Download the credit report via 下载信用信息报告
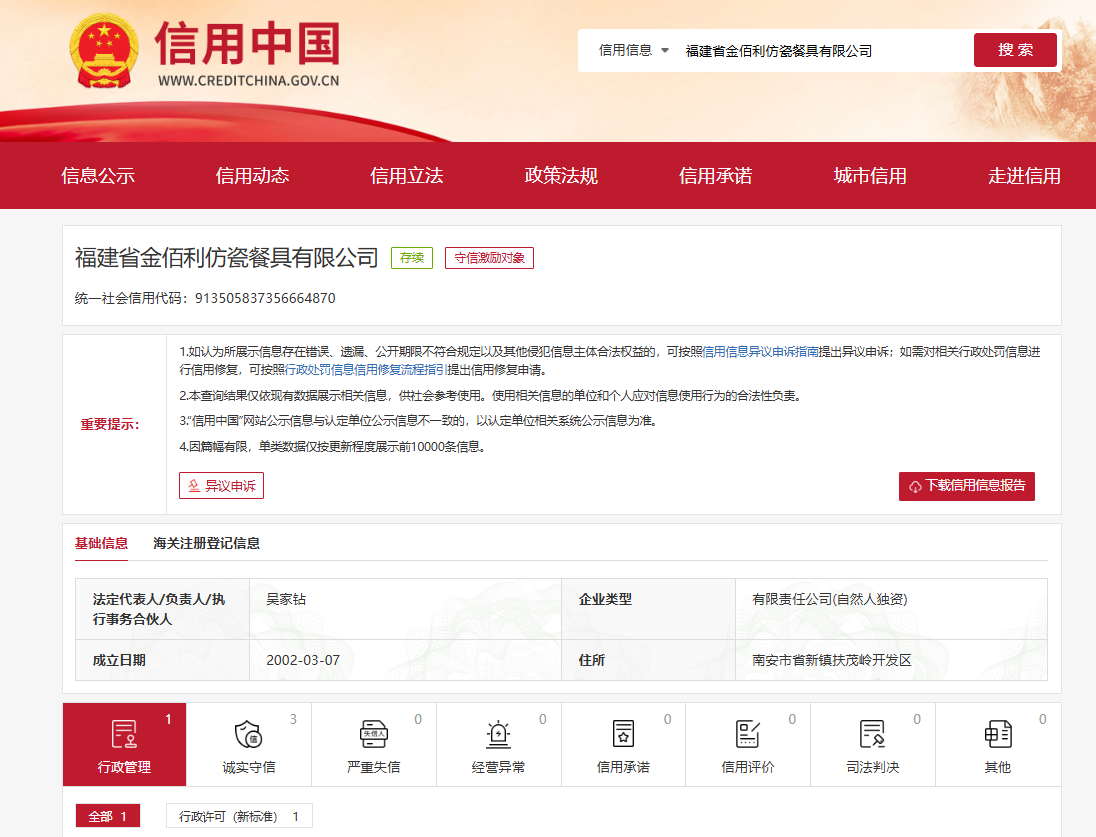1096x837 pixels. [x=966, y=486]
